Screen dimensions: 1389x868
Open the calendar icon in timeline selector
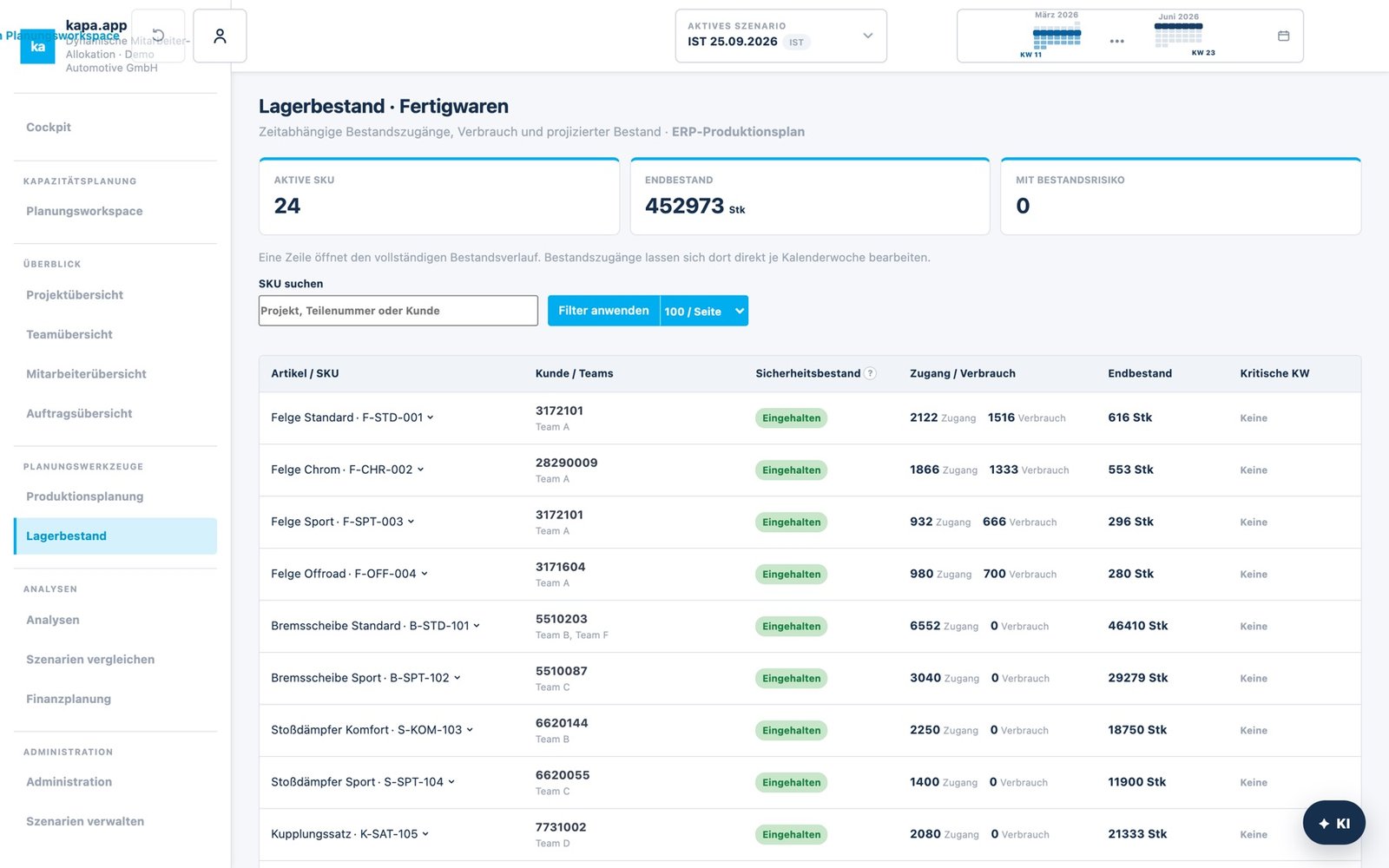pyautogui.click(x=1283, y=36)
